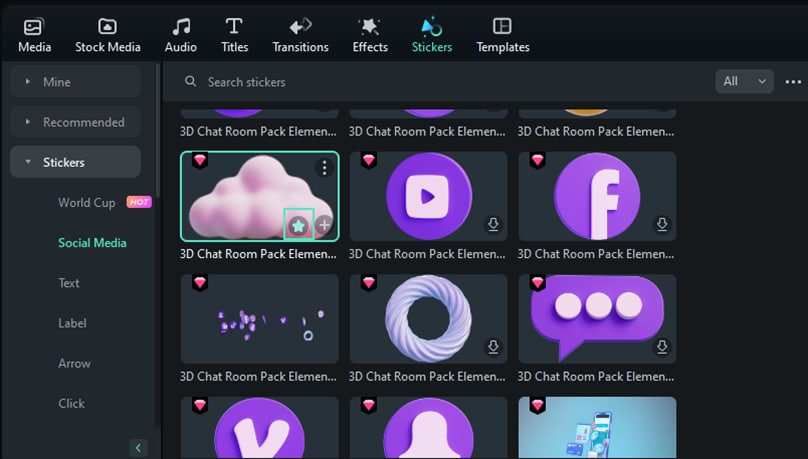Select the purple user avatar sticker
Screen dimensions: 808x459
428,428
